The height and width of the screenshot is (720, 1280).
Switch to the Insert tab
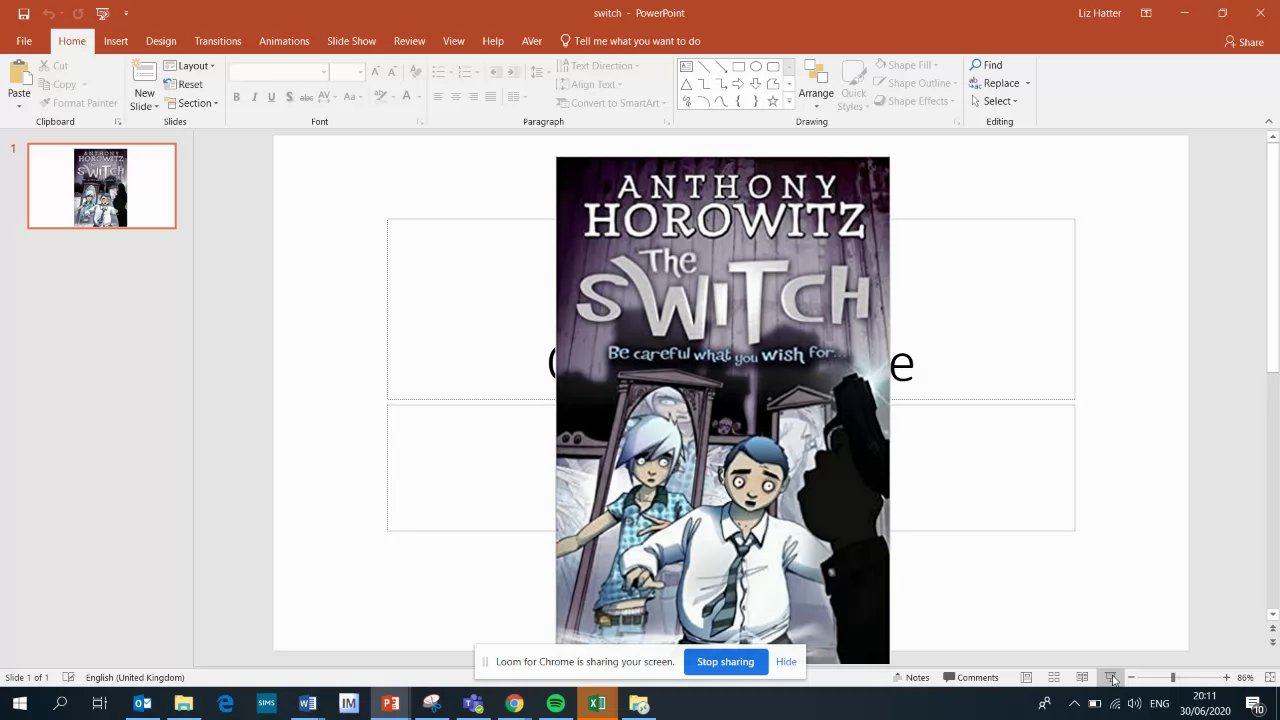click(x=116, y=41)
